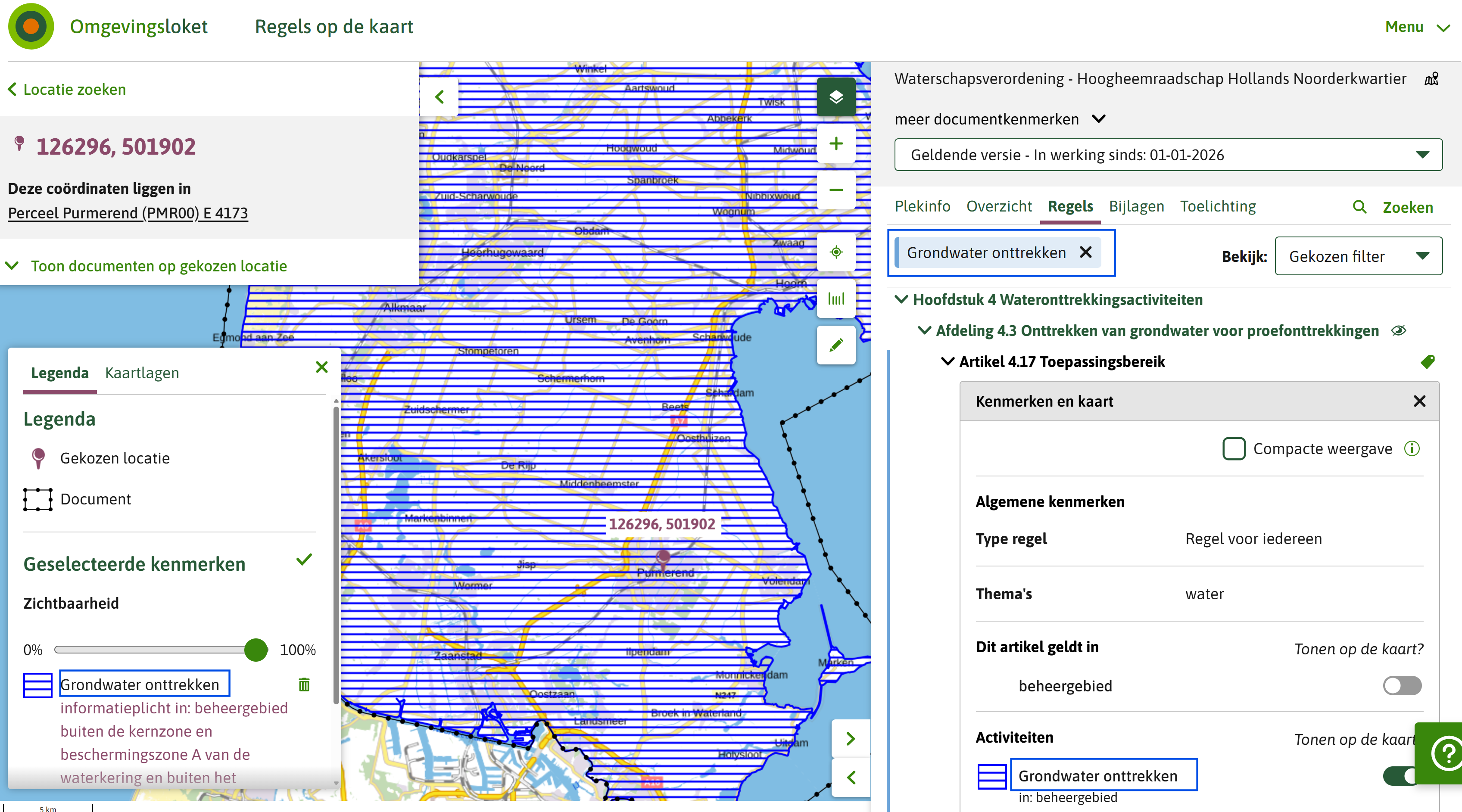
Task: Open the Geldende versie dropdown
Action: pyautogui.click(x=1168, y=154)
